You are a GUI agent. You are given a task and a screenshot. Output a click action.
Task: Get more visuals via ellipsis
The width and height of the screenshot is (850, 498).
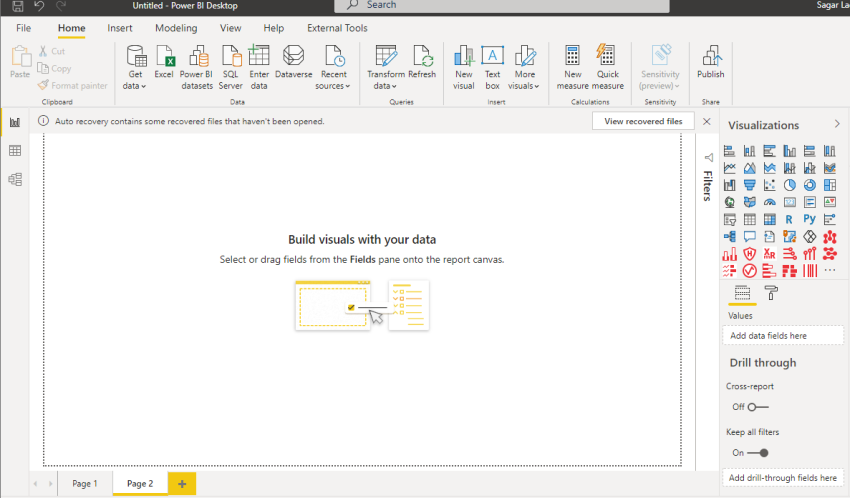(x=830, y=270)
